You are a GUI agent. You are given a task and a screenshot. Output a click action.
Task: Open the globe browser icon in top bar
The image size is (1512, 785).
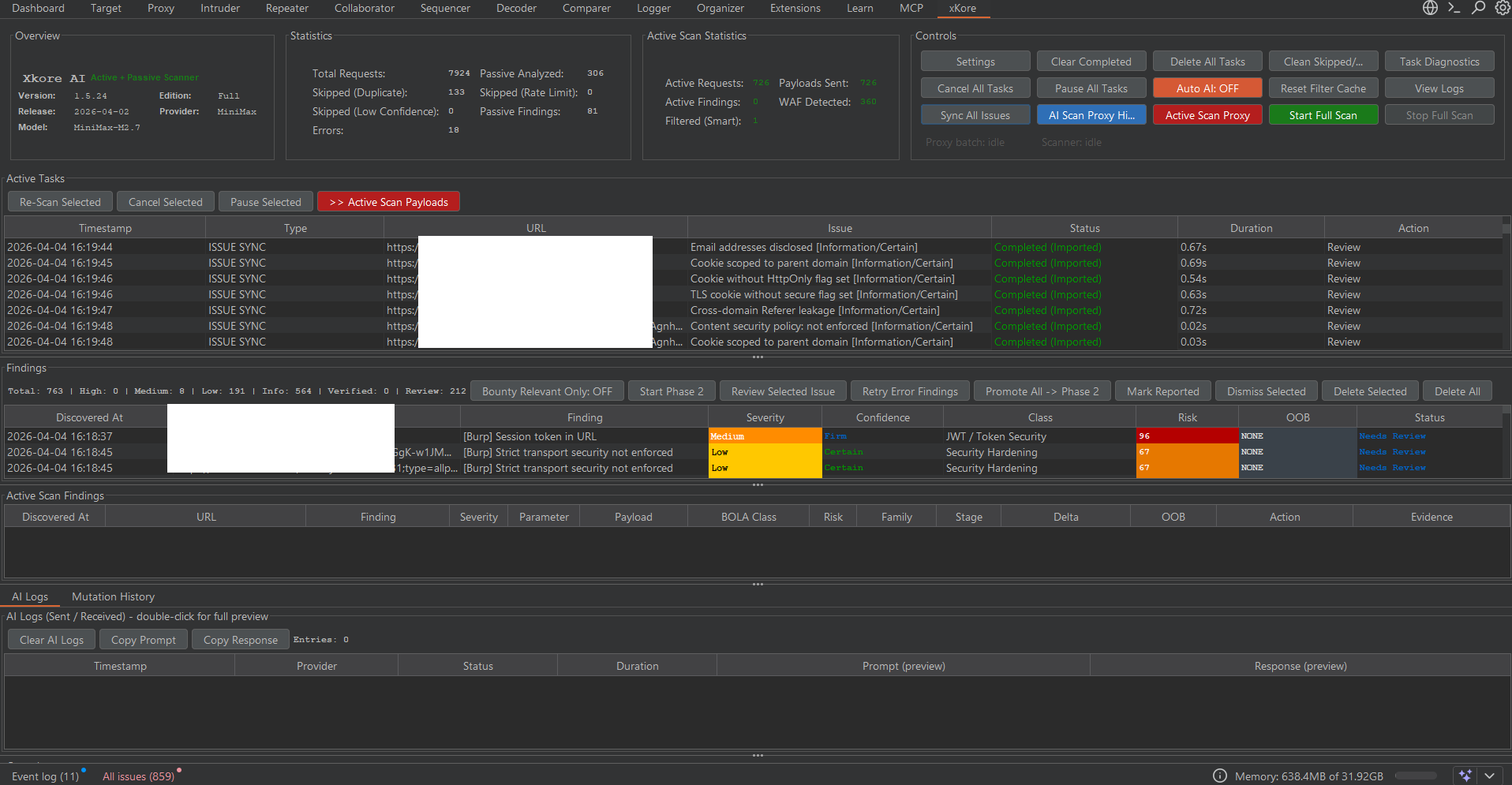tap(1430, 8)
